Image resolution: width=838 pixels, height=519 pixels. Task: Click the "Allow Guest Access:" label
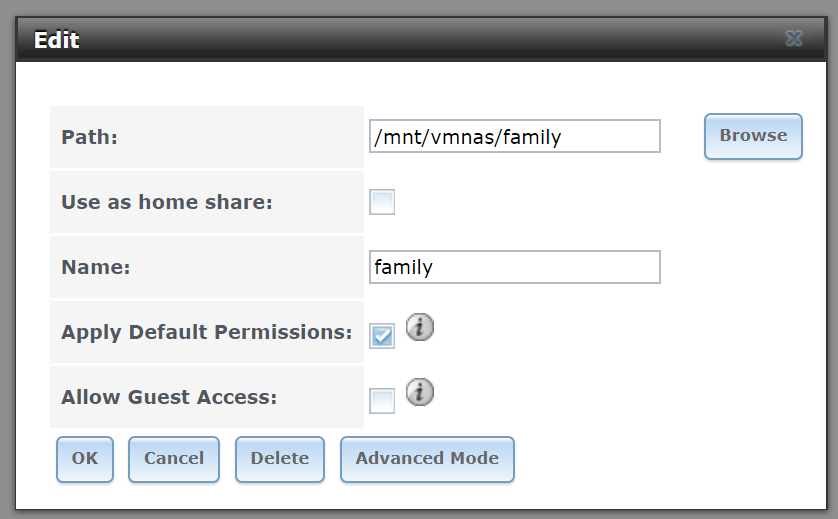(x=169, y=397)
